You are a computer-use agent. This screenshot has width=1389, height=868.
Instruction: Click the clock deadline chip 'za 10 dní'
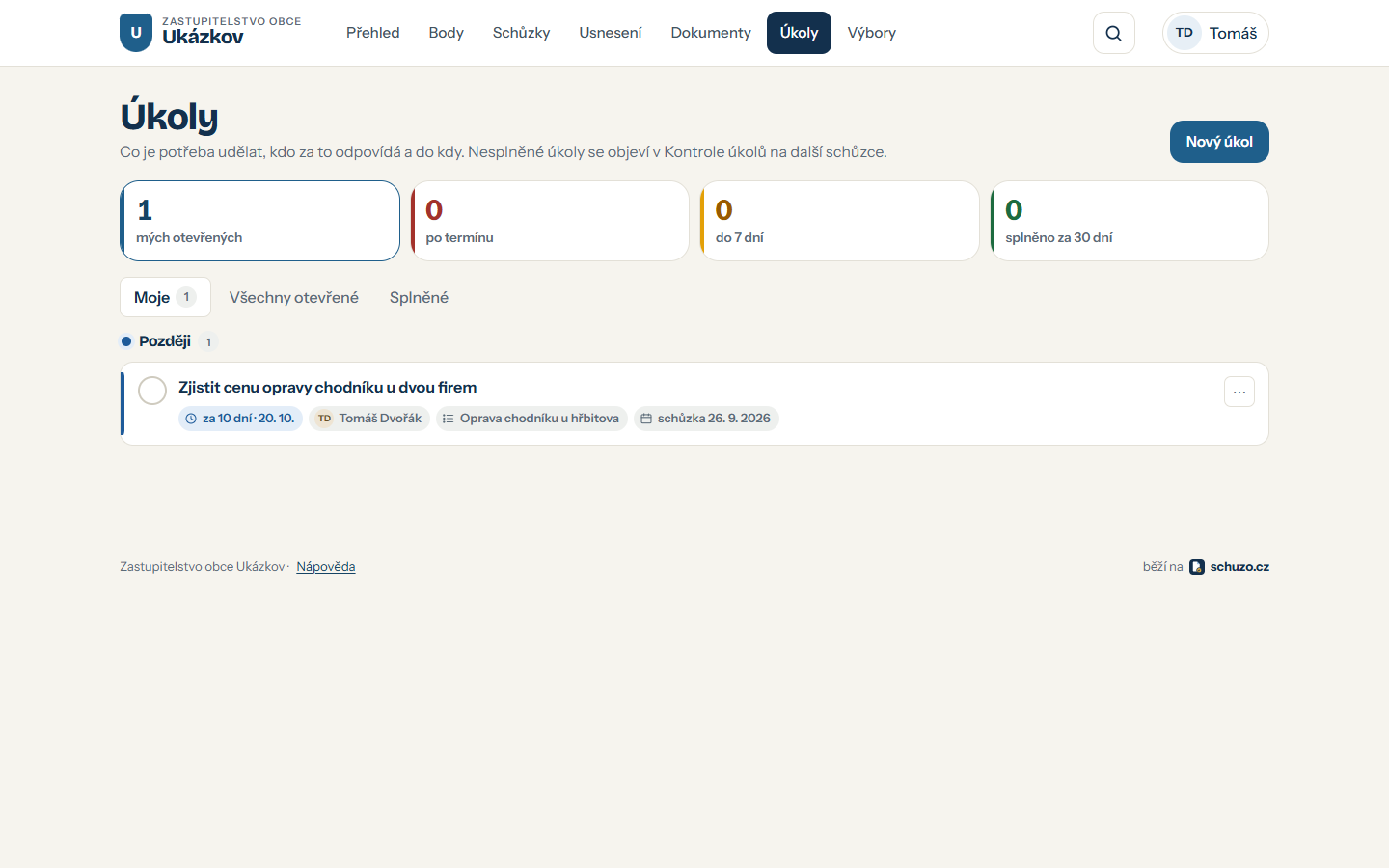pos(240,419)
